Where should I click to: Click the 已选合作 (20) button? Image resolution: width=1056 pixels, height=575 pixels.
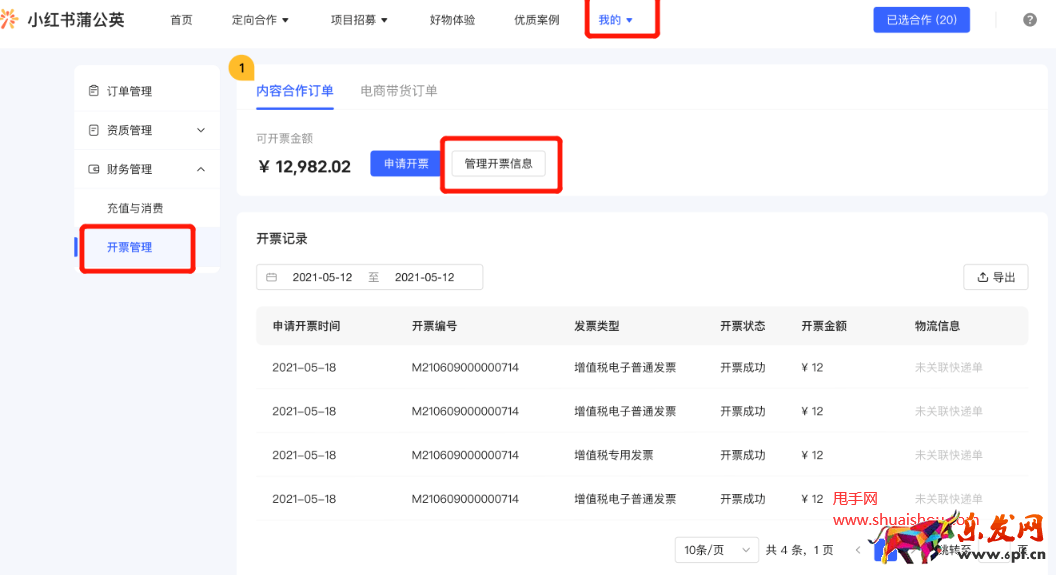[921, 20]
